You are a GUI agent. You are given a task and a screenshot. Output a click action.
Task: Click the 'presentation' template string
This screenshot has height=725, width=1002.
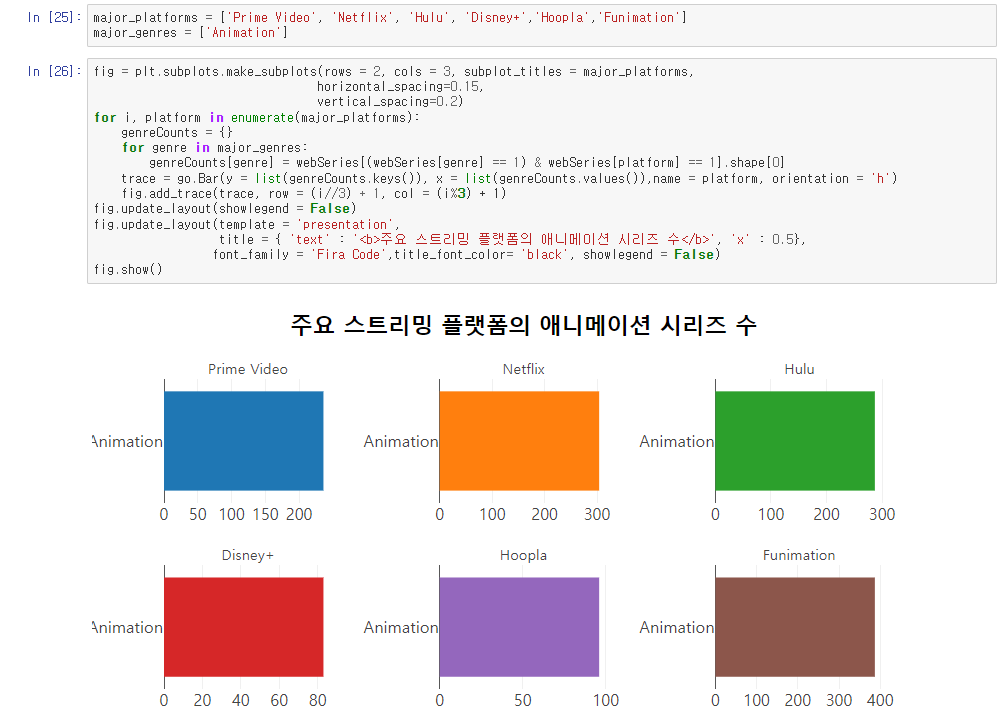[x=345, y=224]
